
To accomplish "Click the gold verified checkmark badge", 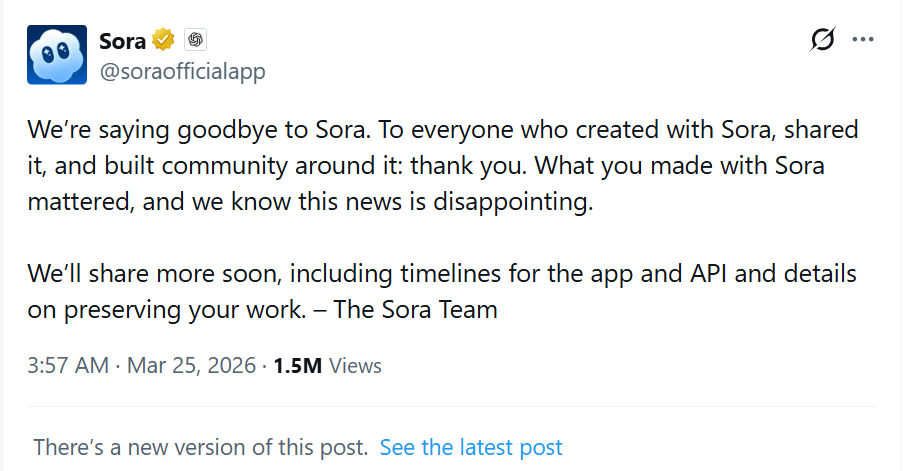I will point(164,40).
